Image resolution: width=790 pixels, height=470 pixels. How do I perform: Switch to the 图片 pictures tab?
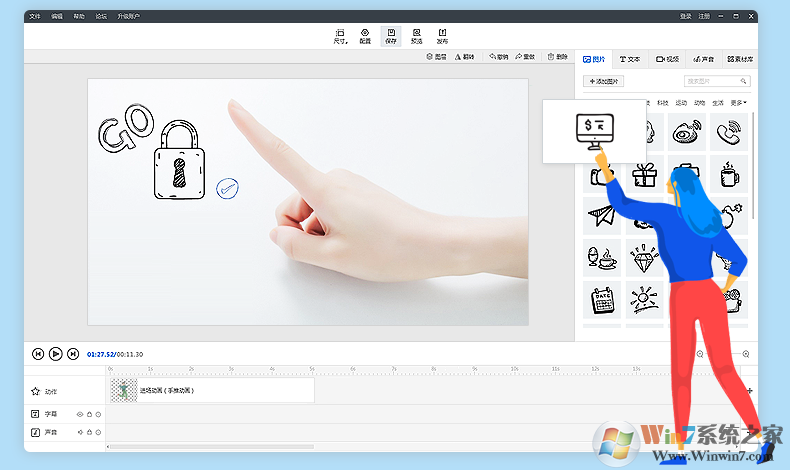[594, 59]
